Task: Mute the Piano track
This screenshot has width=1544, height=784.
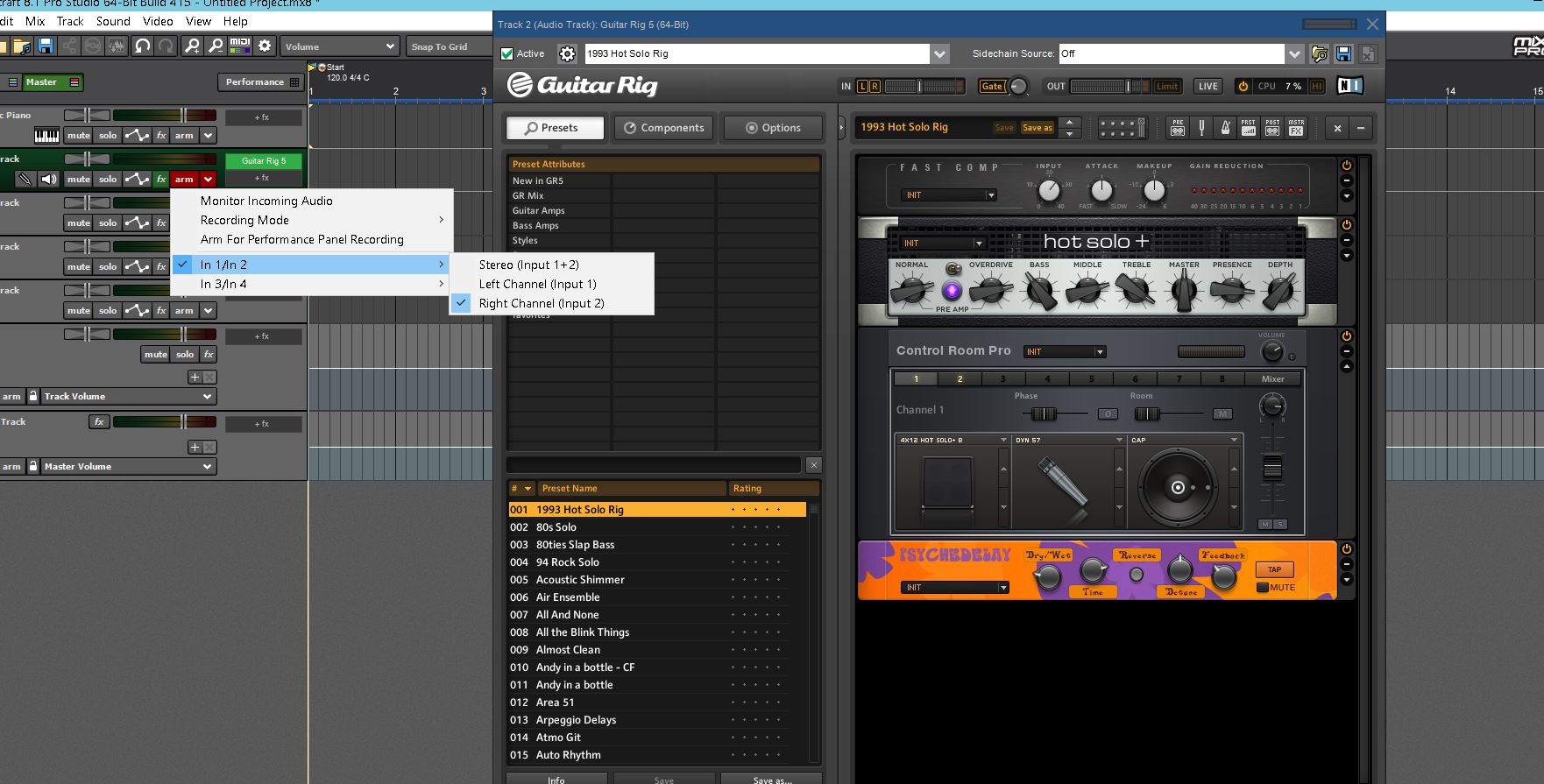Action: pyautogui.click(x=79, y=135)
